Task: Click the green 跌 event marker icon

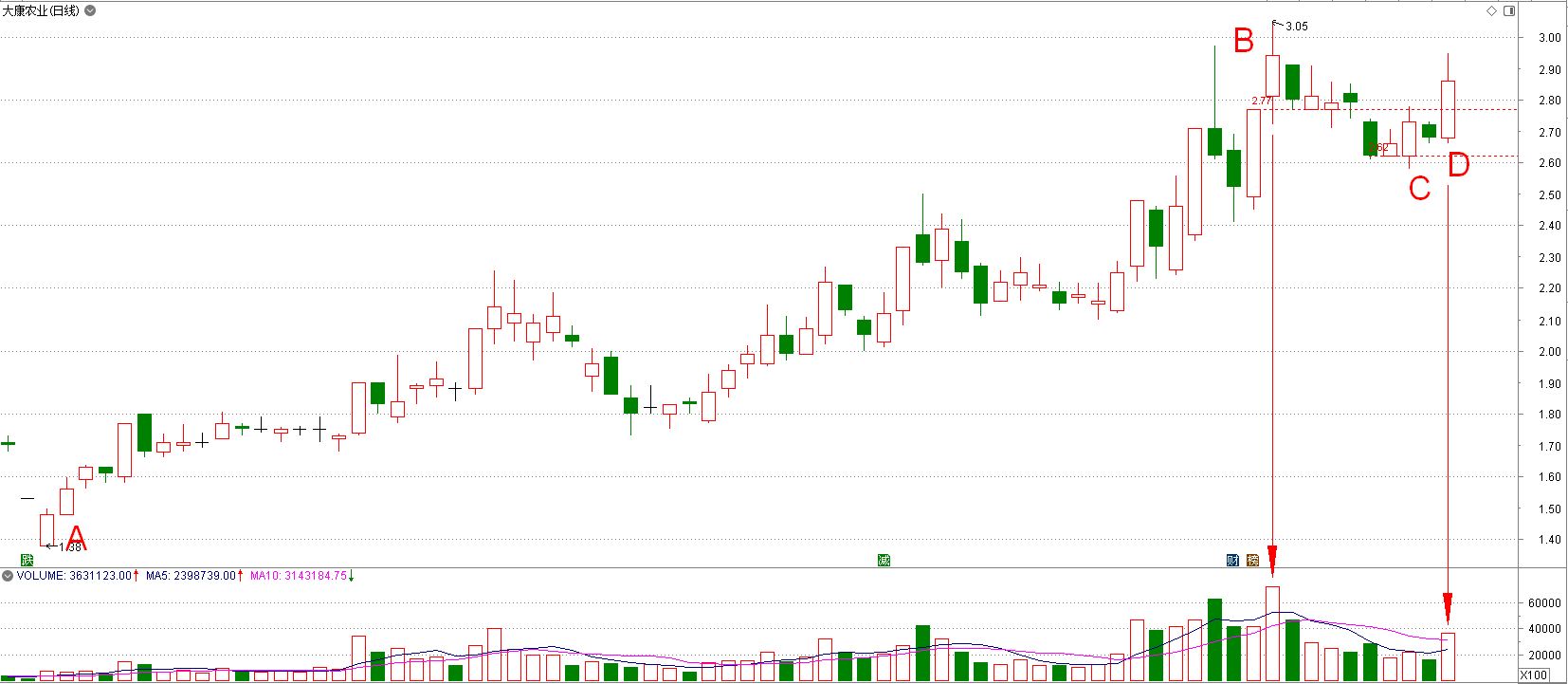Action: tap(27, 560)
